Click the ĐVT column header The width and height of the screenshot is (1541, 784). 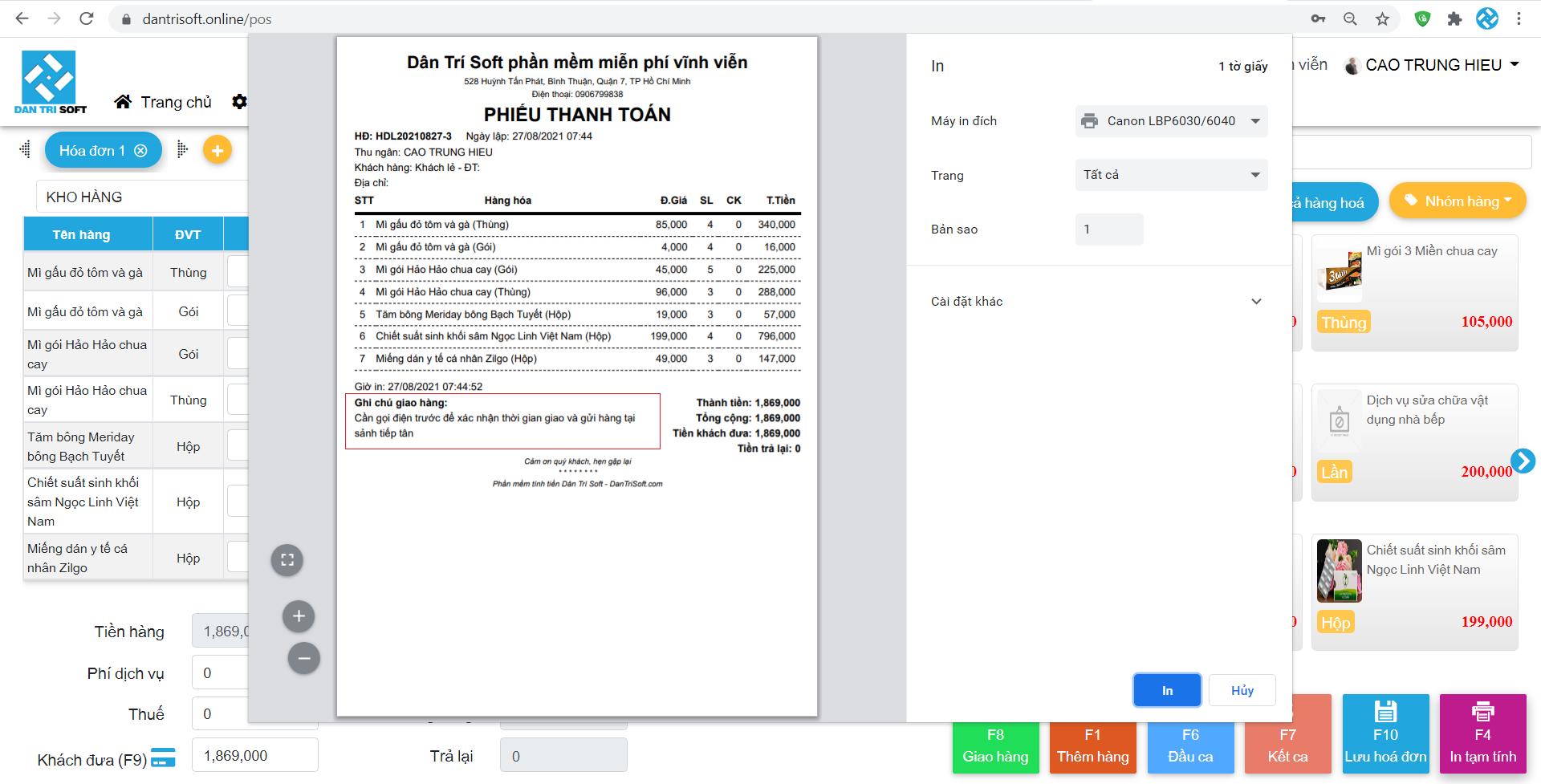tap(188, 234)
